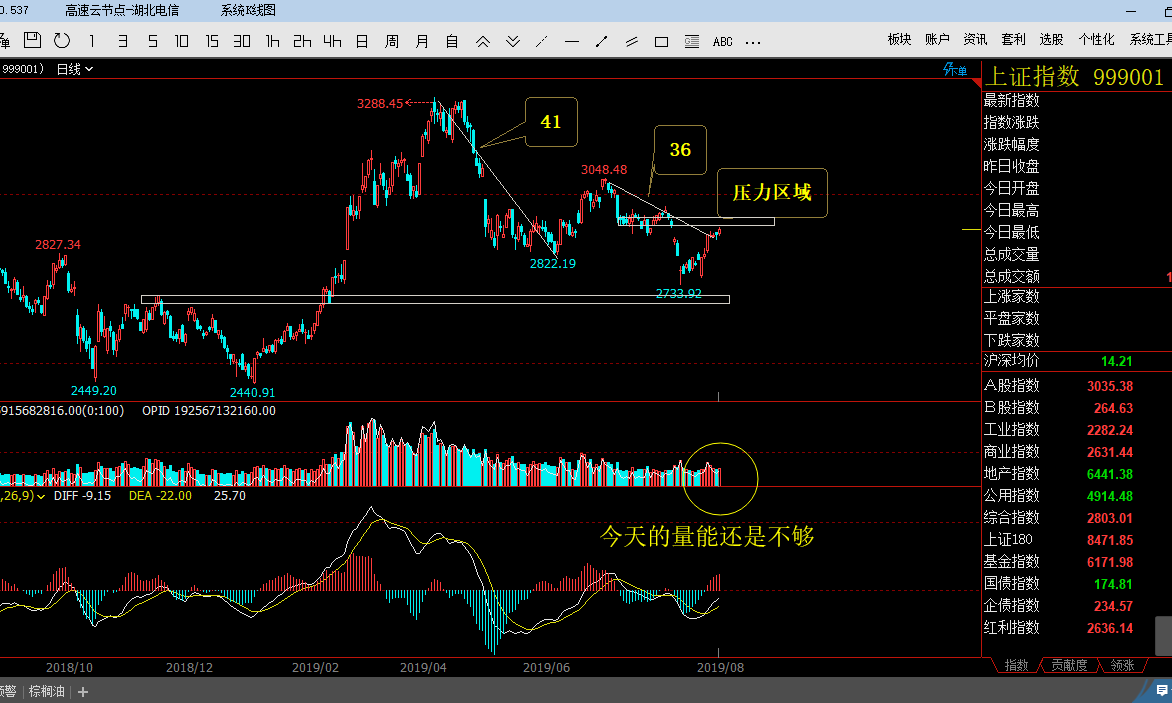Add a new tab with plus button
Image resolution: width=1172 pixels, height=703 pixels.
[x=83, y=692]
